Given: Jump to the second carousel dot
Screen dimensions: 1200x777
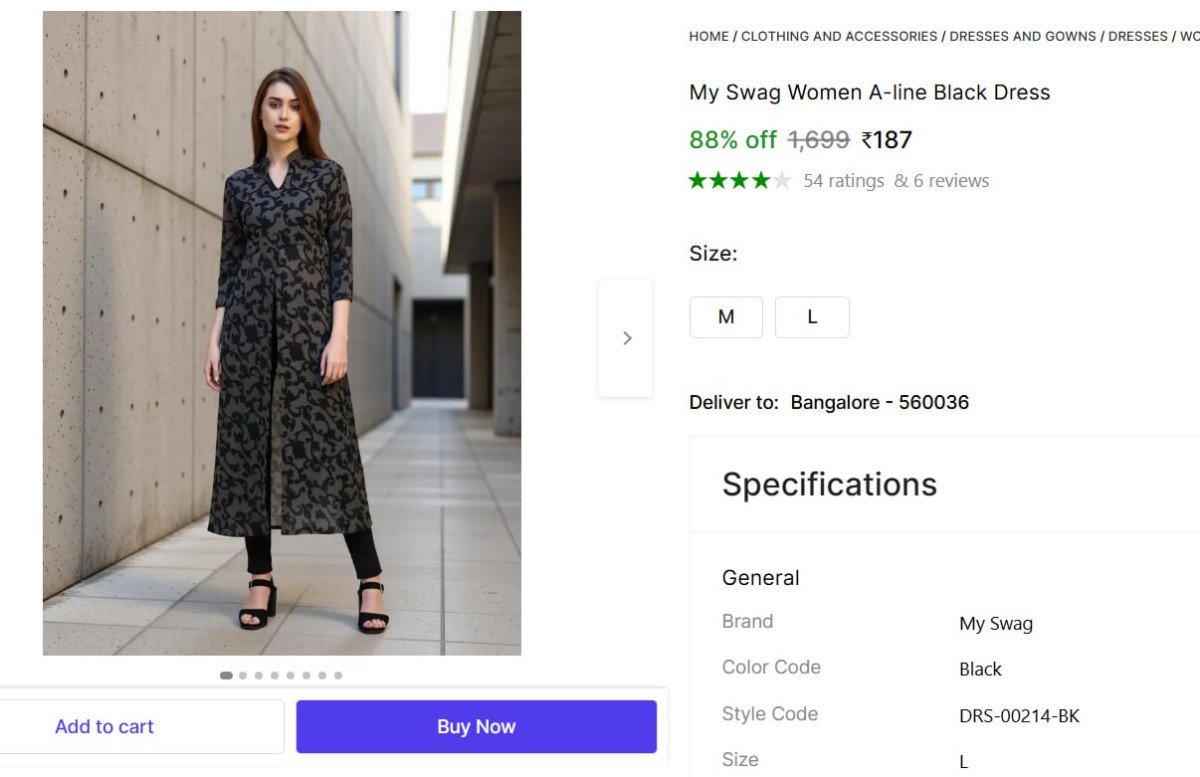Looking at the screenshot, I should [x=243, y=675].
